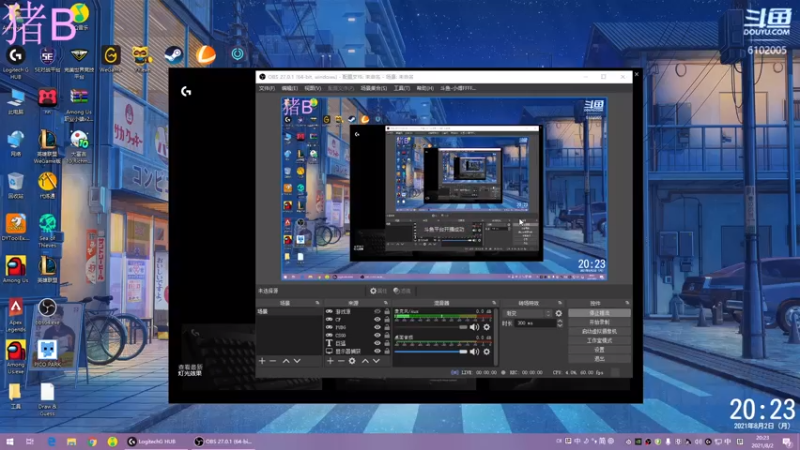800x450 pixels.
Task: Toggle visibility of CF source
Action: pos(378,319)
